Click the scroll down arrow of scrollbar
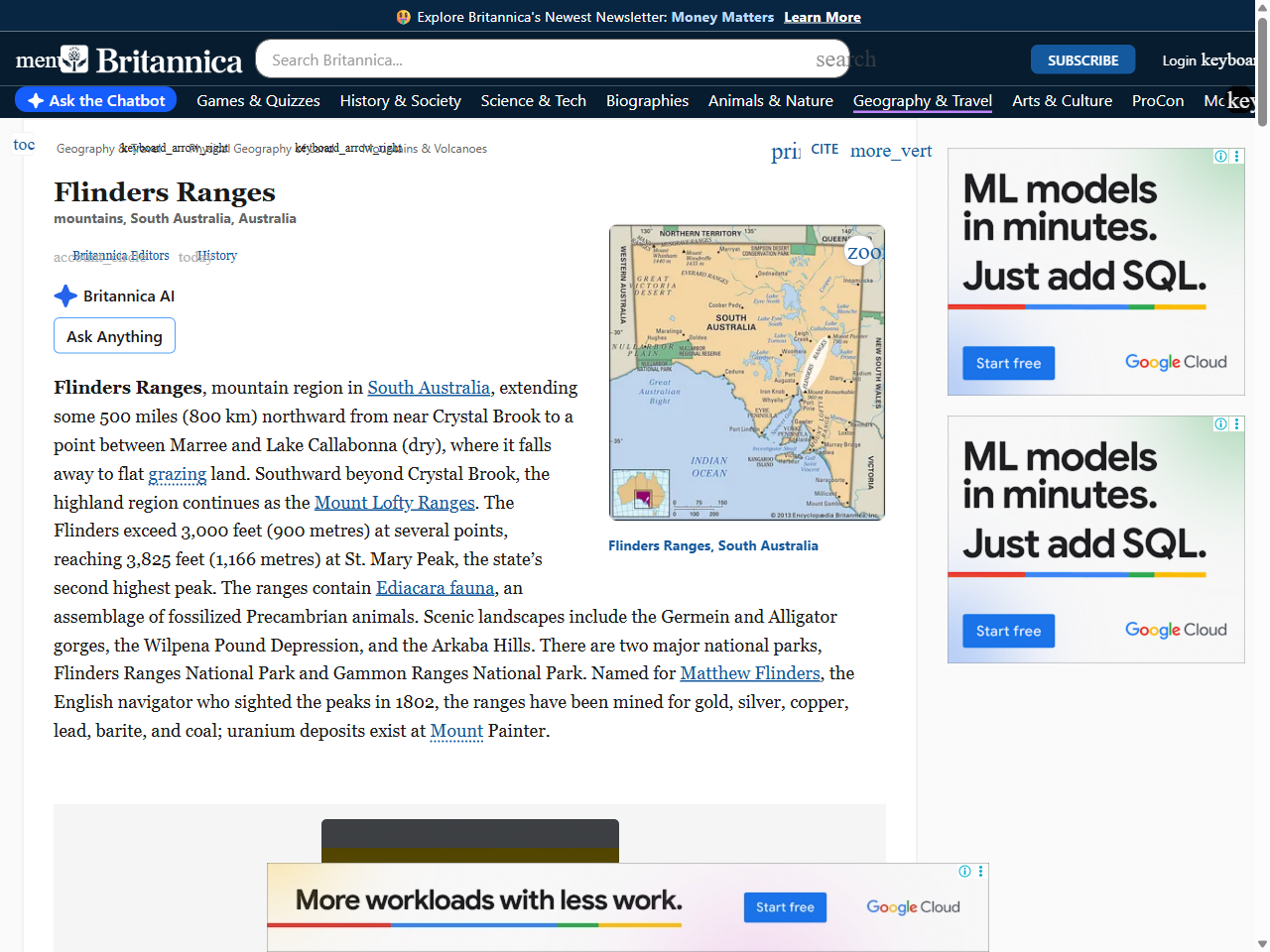Screen dimensions: 1270x952 [x=1262, y=944]
